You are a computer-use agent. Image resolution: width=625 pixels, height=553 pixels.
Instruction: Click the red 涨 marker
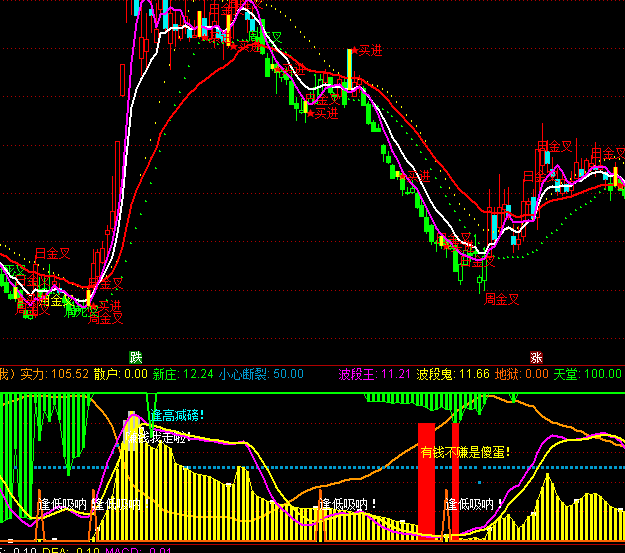(x=536, y=357)
